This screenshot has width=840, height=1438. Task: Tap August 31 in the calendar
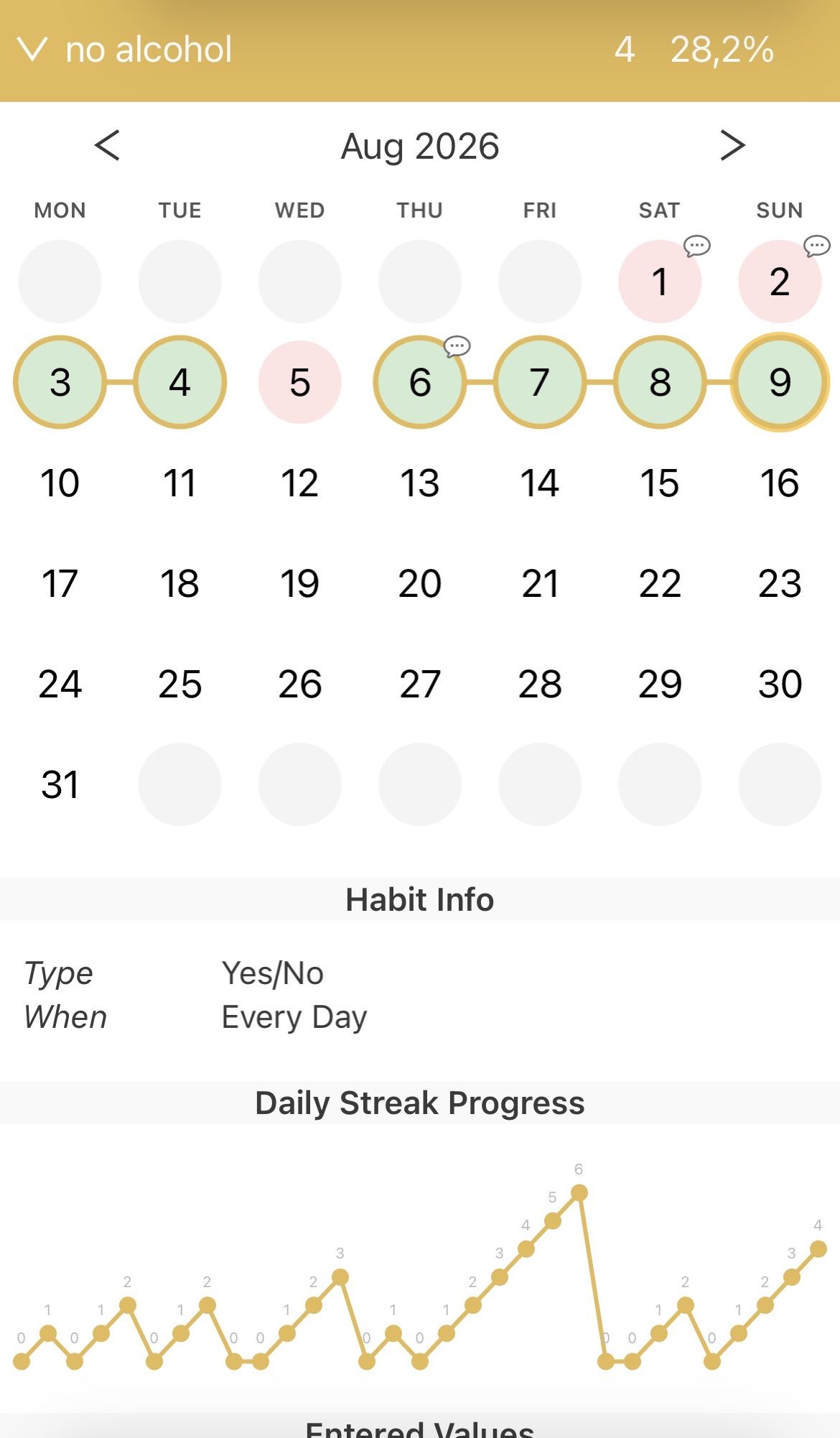tap(60, 784)
